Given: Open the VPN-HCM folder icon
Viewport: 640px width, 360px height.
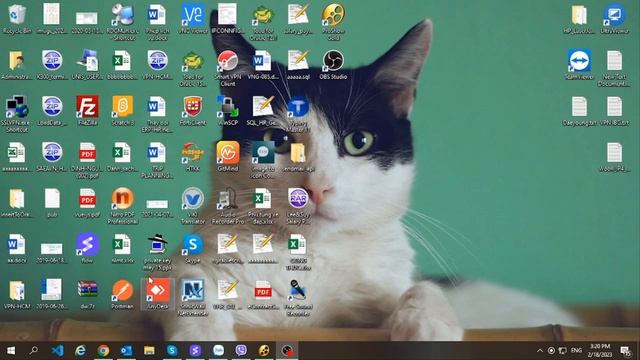Looking at the screenshot, I should [16, 294].
